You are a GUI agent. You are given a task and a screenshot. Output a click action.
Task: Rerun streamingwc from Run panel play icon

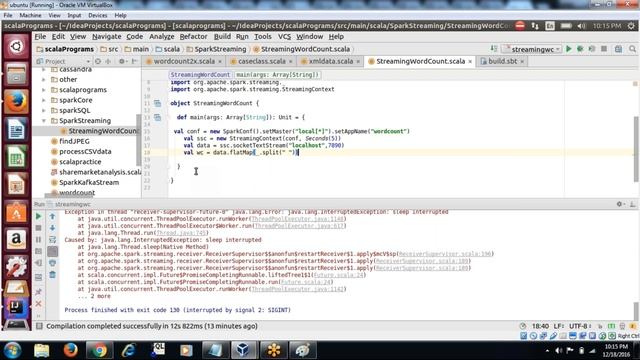(38, 216)
